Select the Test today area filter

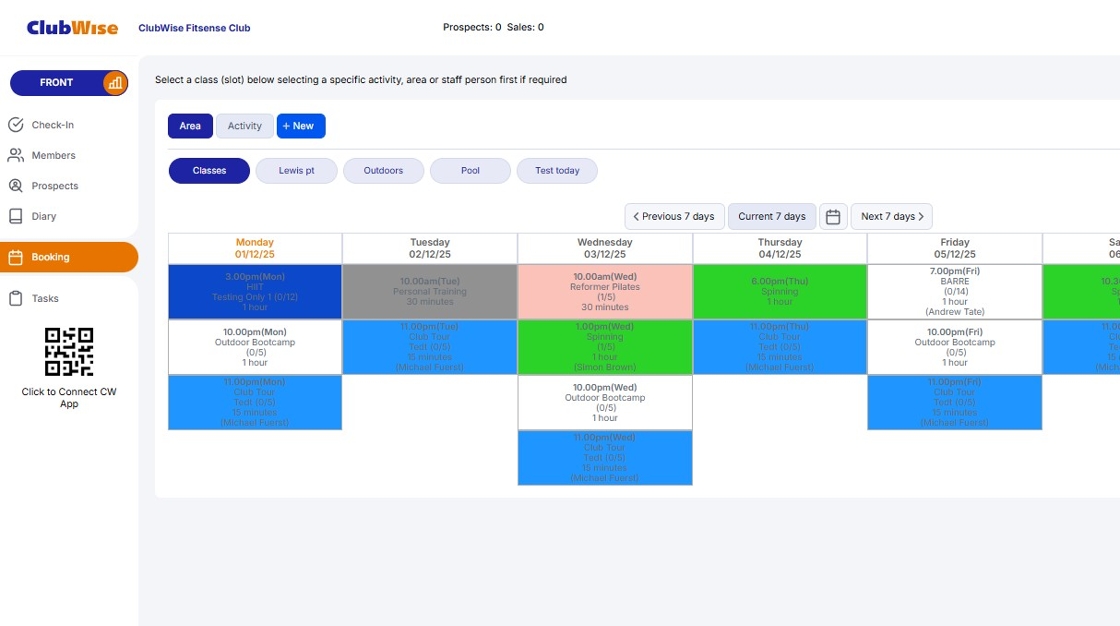click(557, 171)
